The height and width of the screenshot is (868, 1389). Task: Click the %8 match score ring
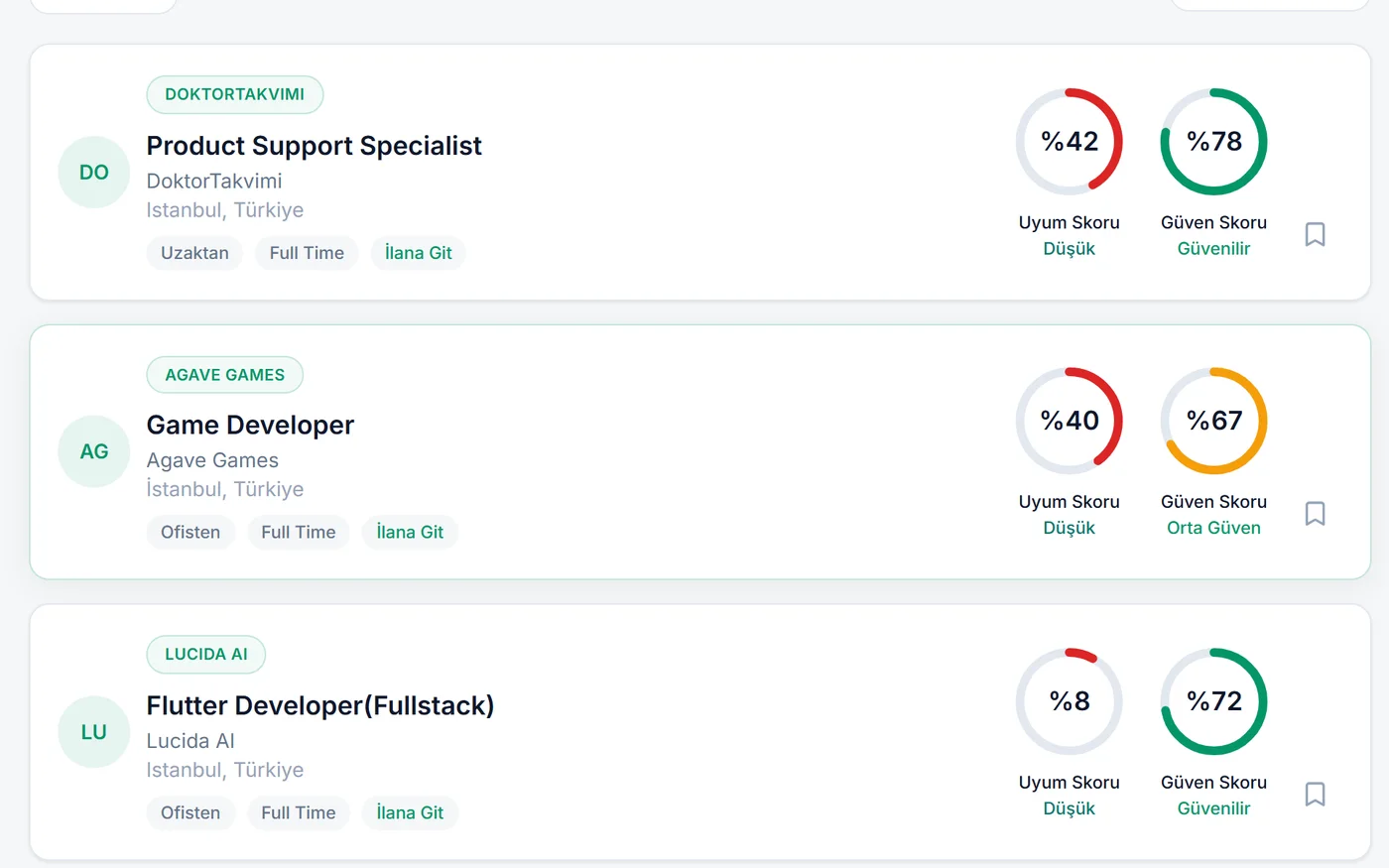point(1070,701)
